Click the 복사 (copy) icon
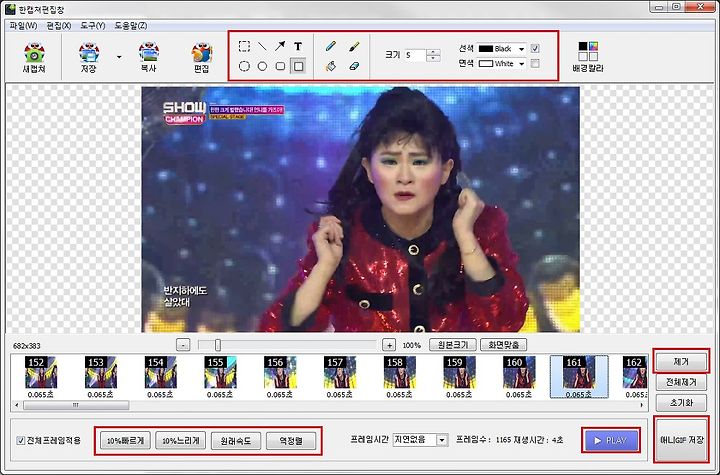720x475 pixels. [x=148, y=57]
